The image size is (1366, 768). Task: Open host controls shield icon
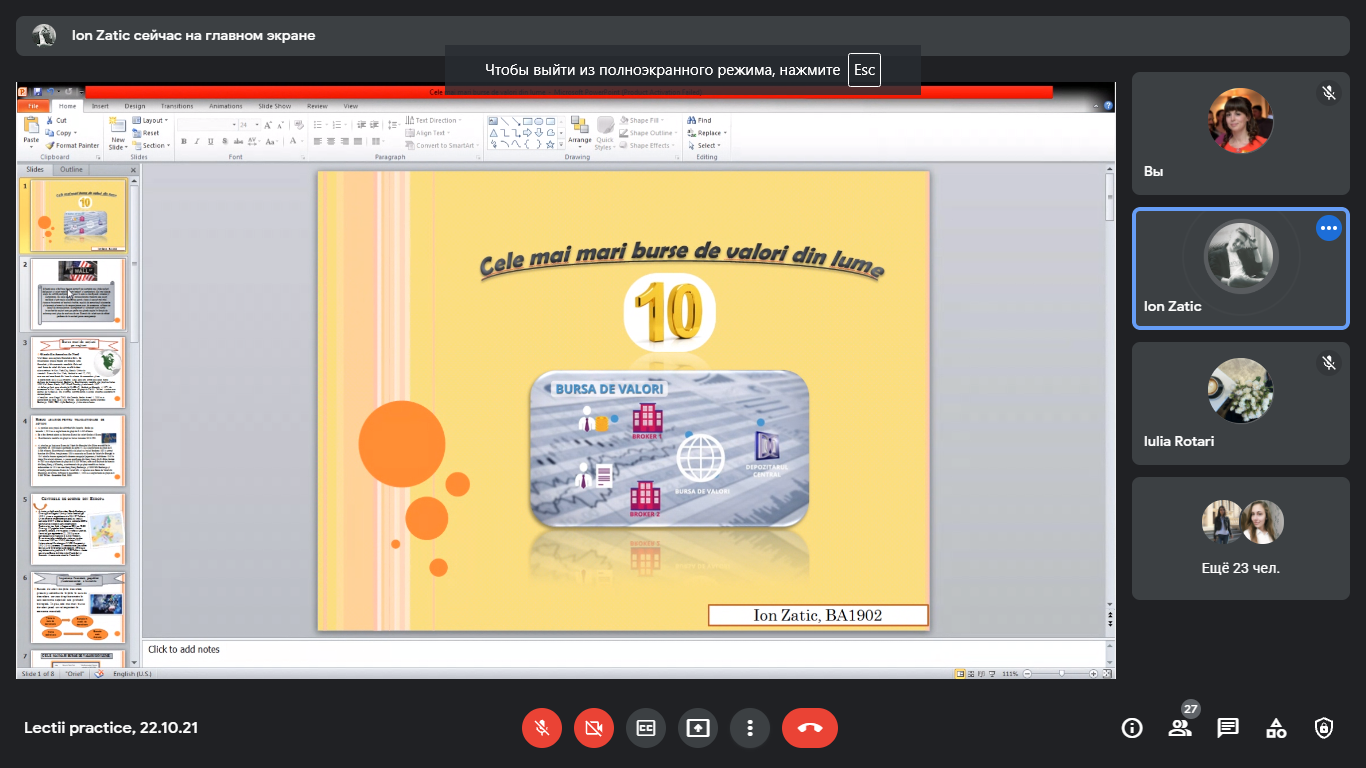1324,728
